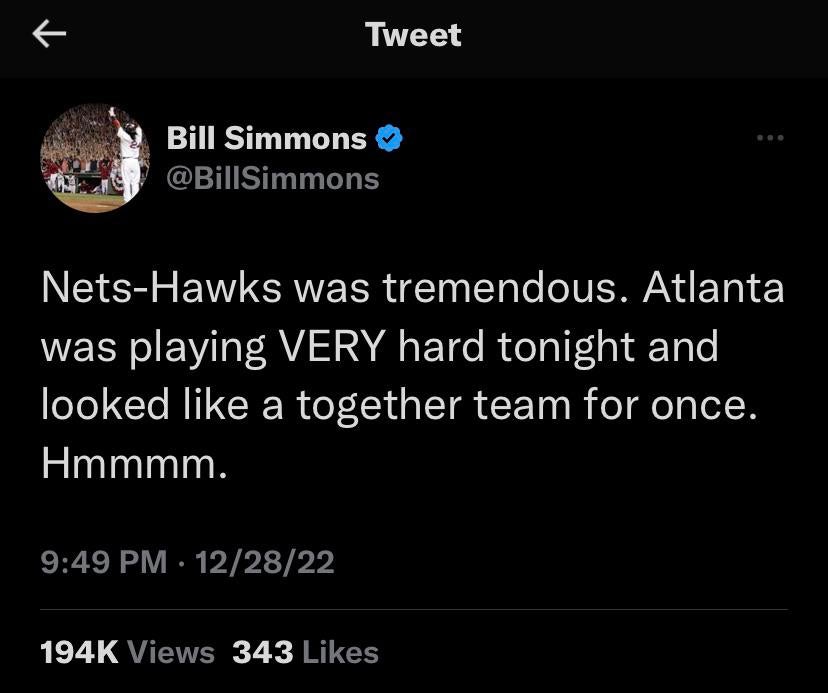Click the Views label
Screen dimensions: 828x693
172,653
